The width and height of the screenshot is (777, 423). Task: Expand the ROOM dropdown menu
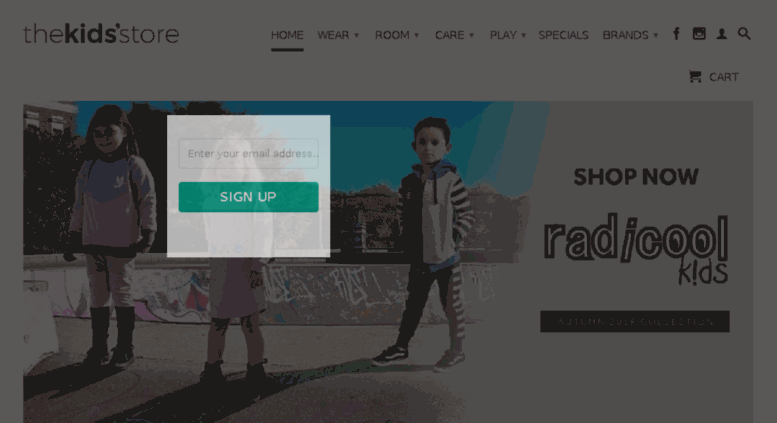coord(397,35)
